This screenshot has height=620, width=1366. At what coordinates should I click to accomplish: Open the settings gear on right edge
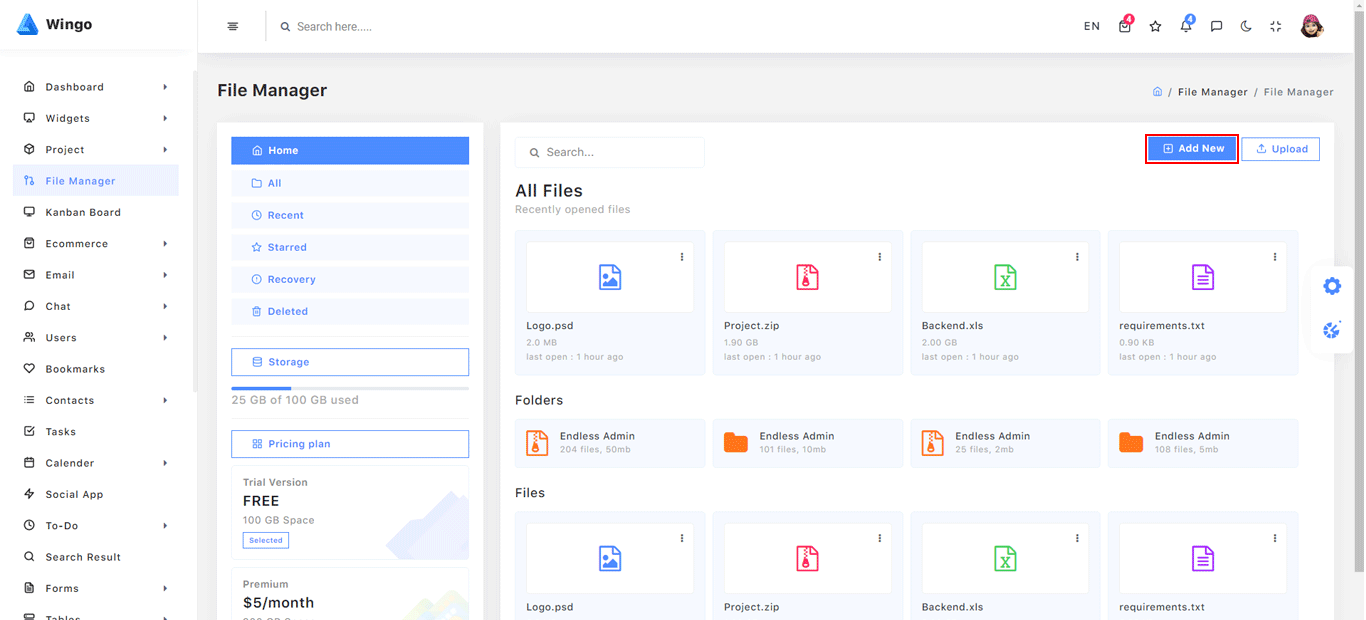(x=1332, y=287)
